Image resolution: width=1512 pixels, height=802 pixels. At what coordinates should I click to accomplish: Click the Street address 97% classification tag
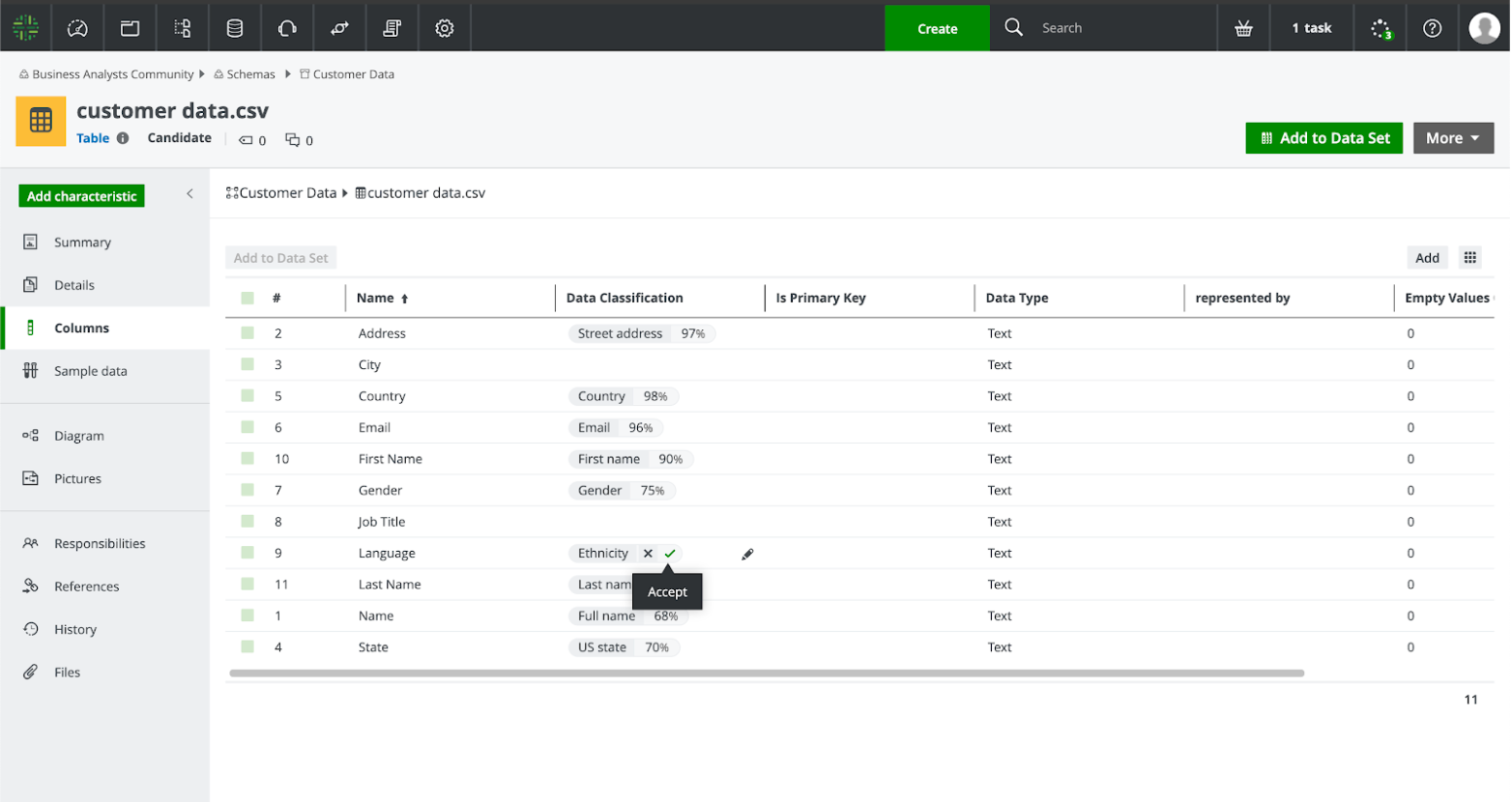tap(642, 333)
